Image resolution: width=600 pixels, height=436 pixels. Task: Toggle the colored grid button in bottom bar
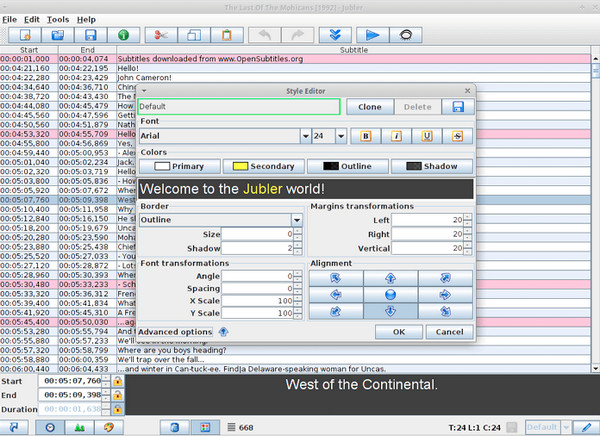tap(205, 427)
